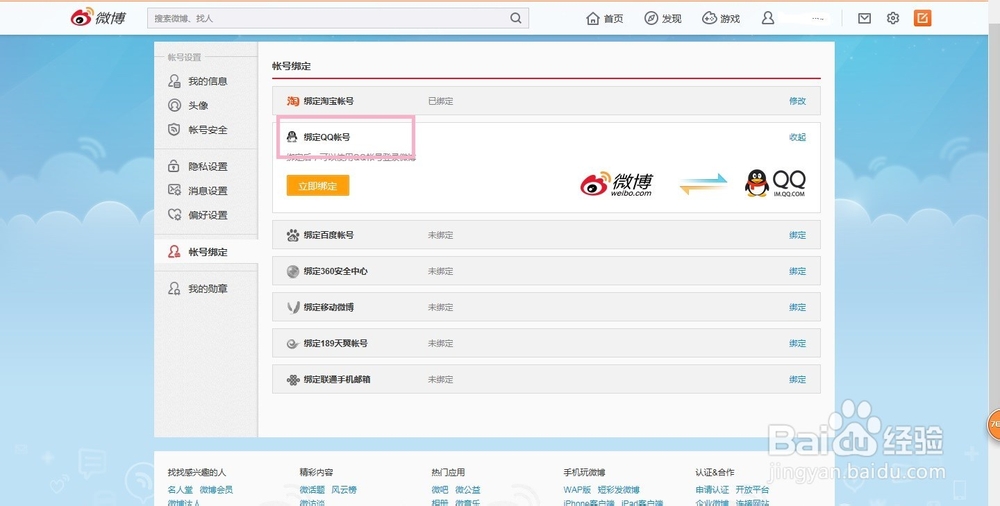The width and height of the screenshot is (1000, 506).
Task: Click 绑定移动微博 text
Action: tap(328, 307)
